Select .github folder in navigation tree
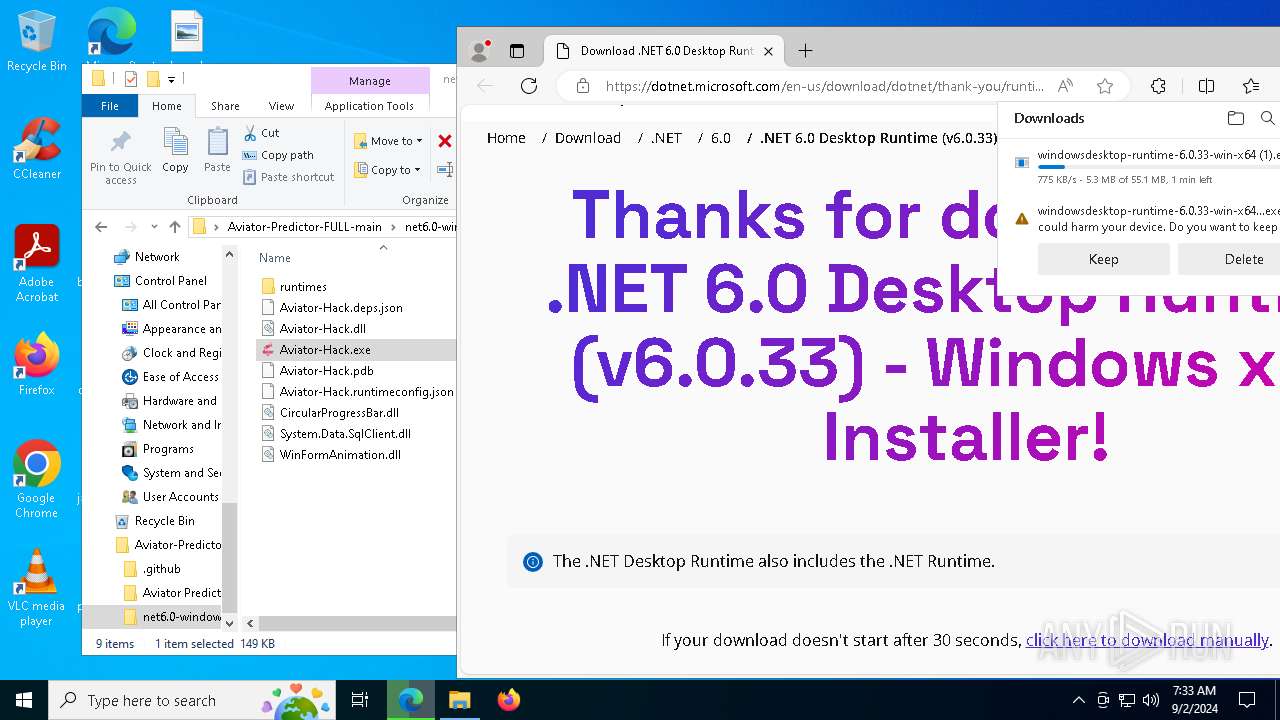Screen dimensions: 1280x720 [x=161, y=569]
